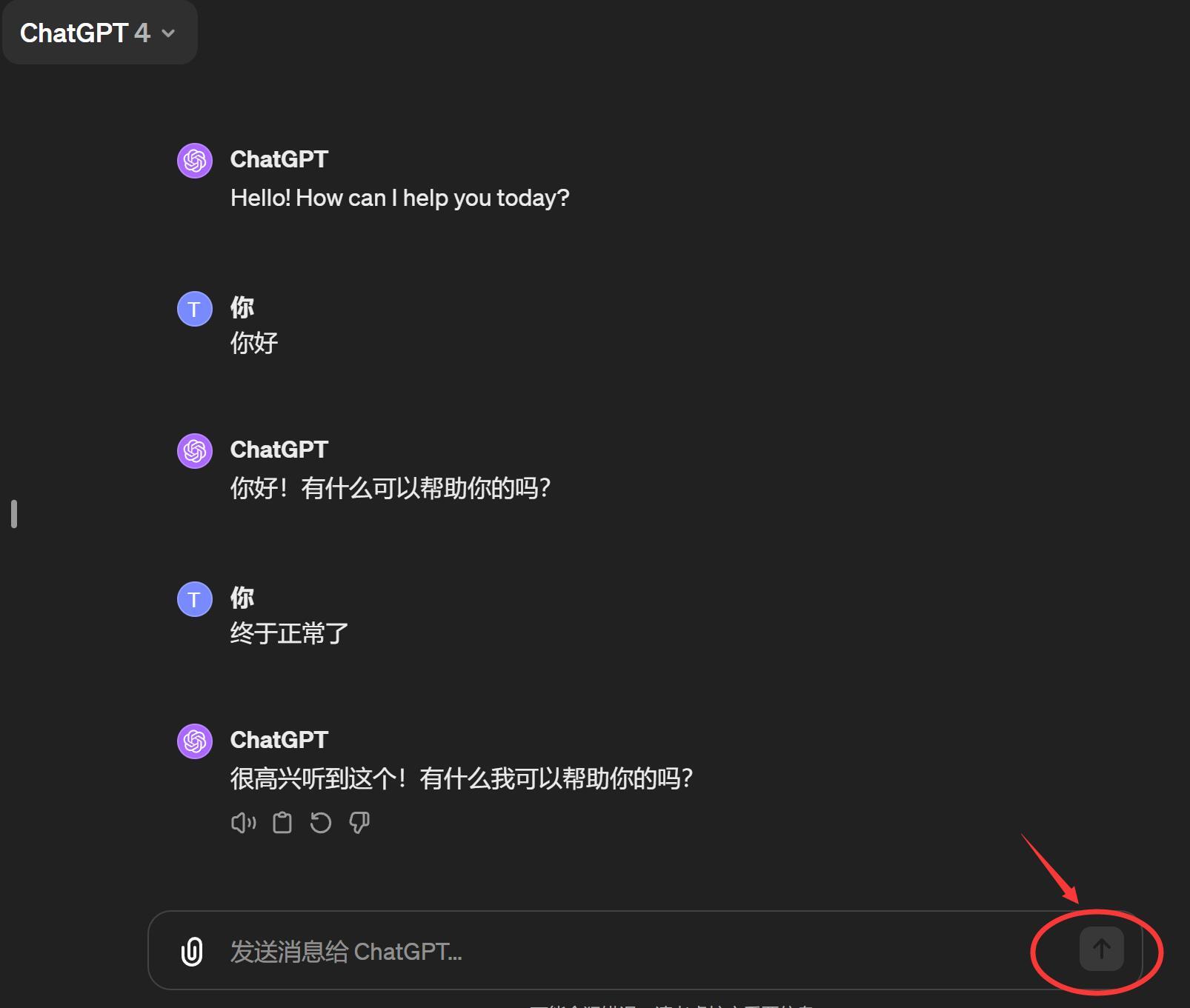1190x1008 pixels.
Task: Click the text Hello! How can I help you today?
Action: point(400,198)
